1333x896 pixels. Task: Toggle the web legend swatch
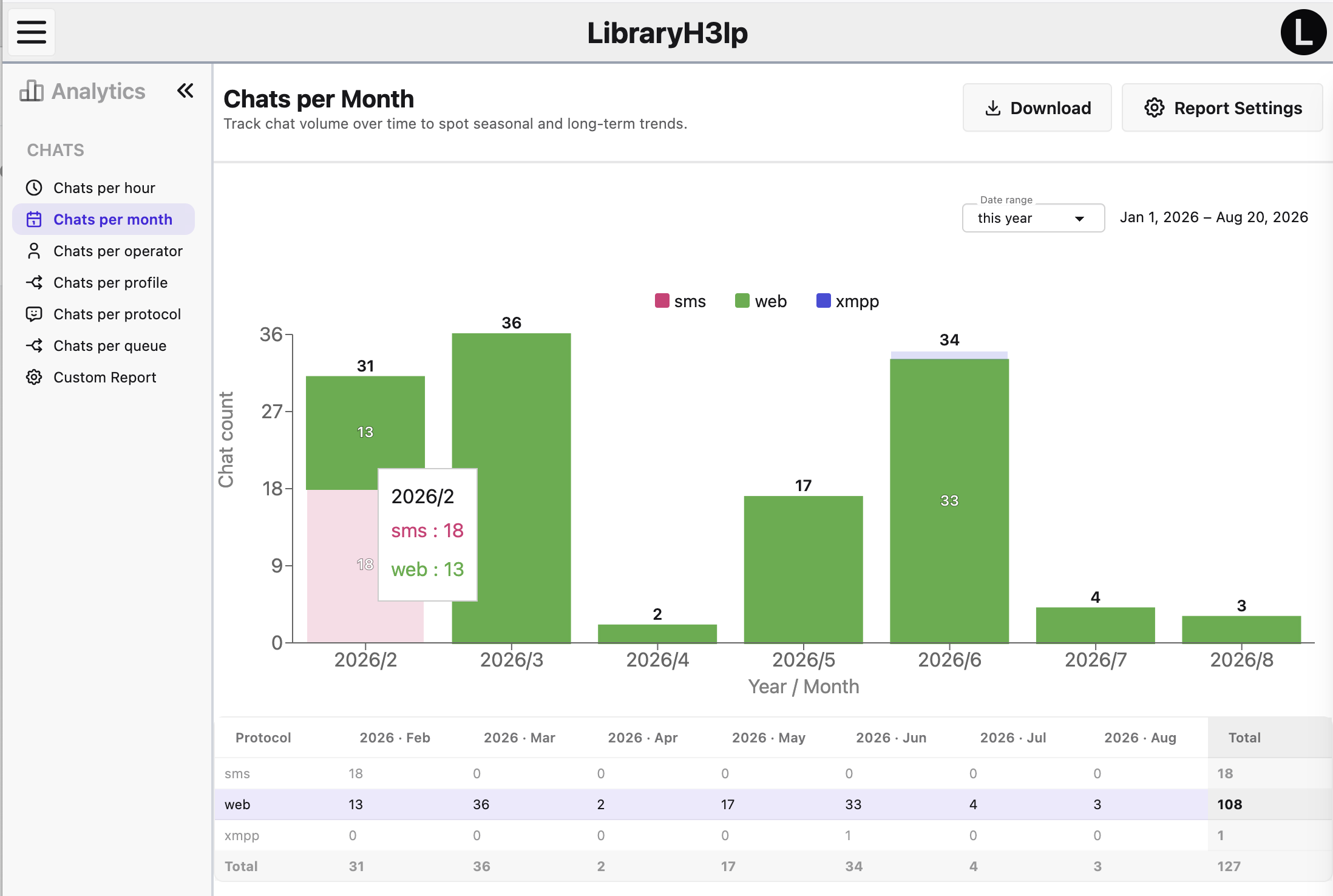point(742,300)
